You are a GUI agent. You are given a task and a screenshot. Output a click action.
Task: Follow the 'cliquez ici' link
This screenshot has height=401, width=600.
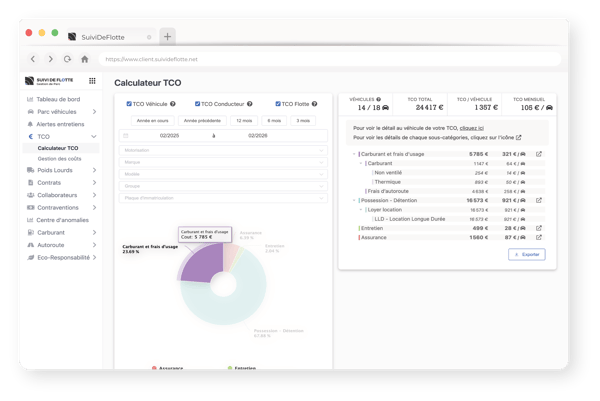(x=473, y=128)
